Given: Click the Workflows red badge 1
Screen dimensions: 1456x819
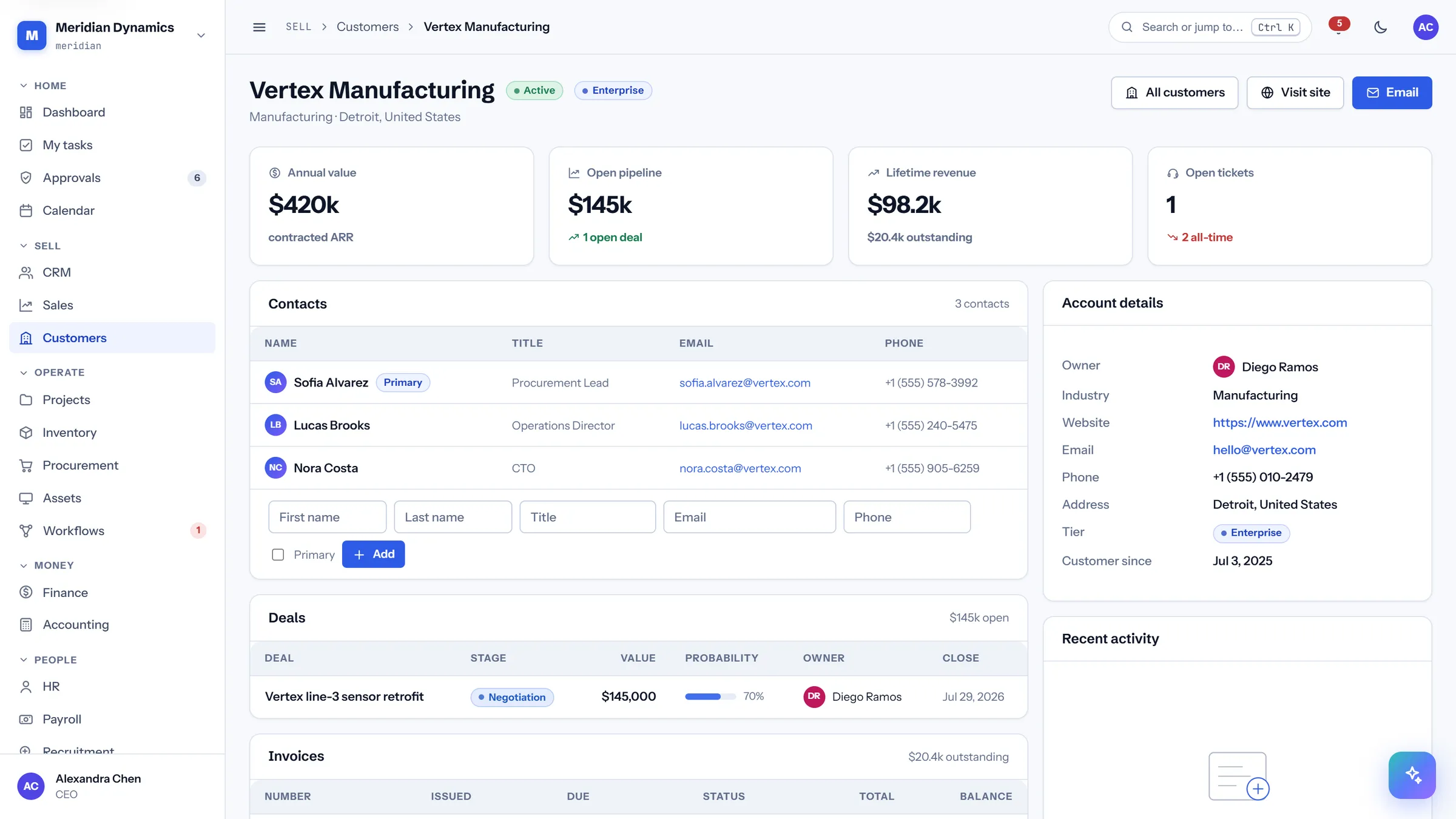Looking at the screenshot, I should [x=198, y=530].
